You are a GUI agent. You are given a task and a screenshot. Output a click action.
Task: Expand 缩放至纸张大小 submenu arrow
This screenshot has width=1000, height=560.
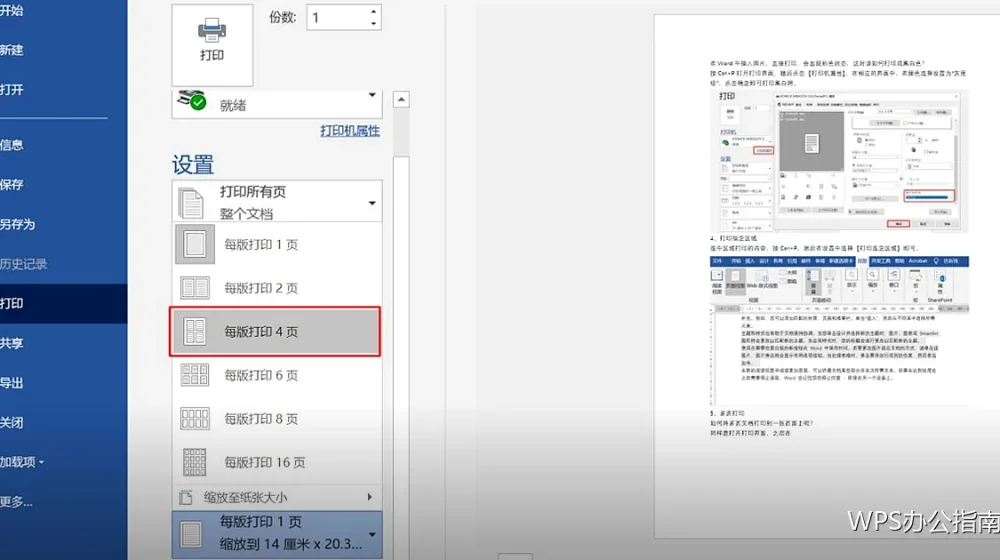coord(369,497)
